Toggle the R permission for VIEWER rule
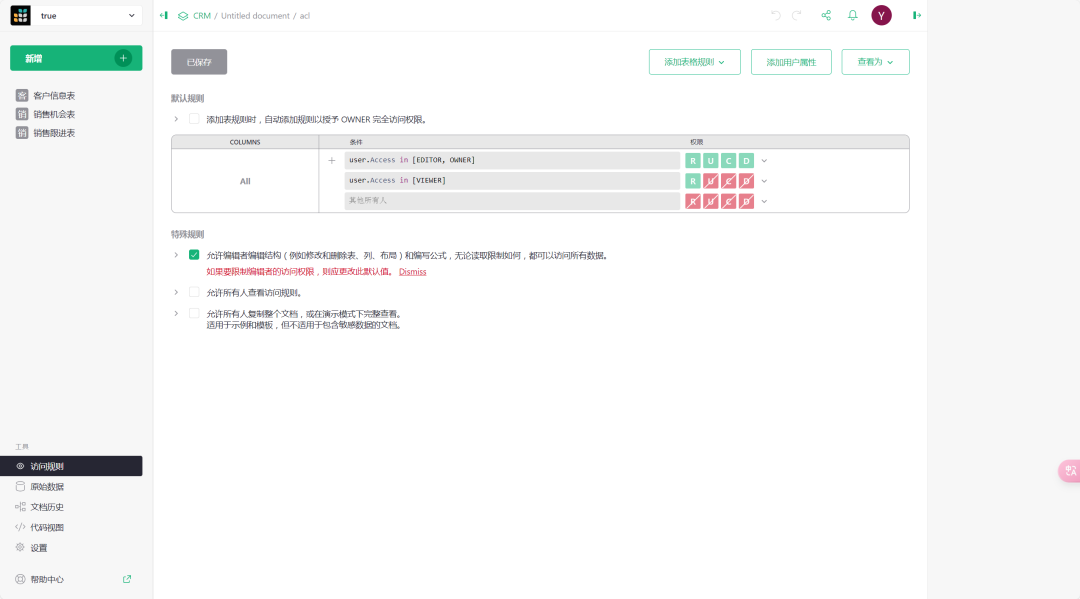The height and width of the screenshot is (599, 1080). (693, 181)
